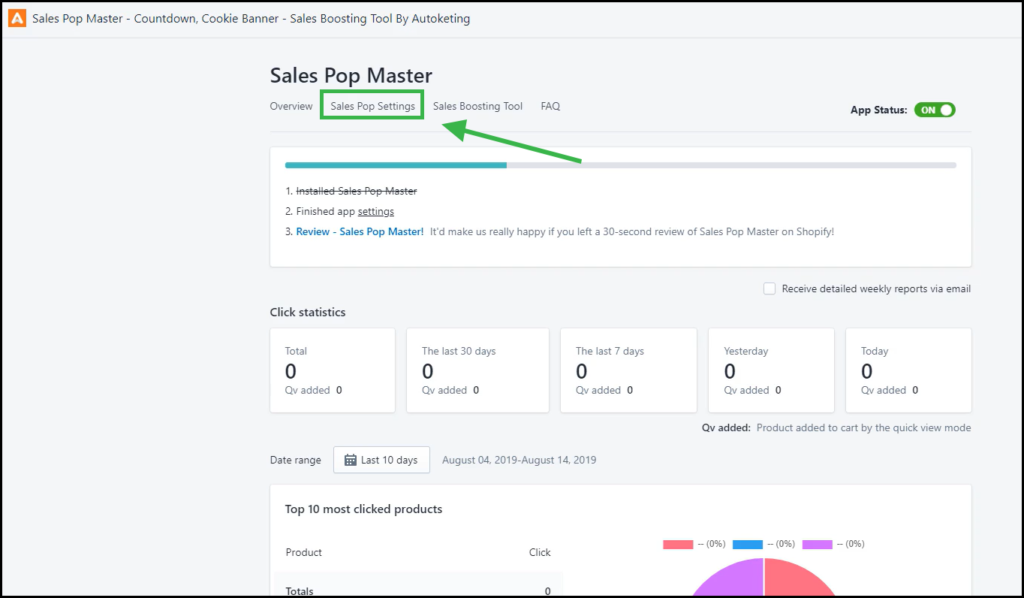The width and height of the screenshot is (1024, 598).
Task: Click the blue pie chart legend swatch
Action: click(748, 544)
